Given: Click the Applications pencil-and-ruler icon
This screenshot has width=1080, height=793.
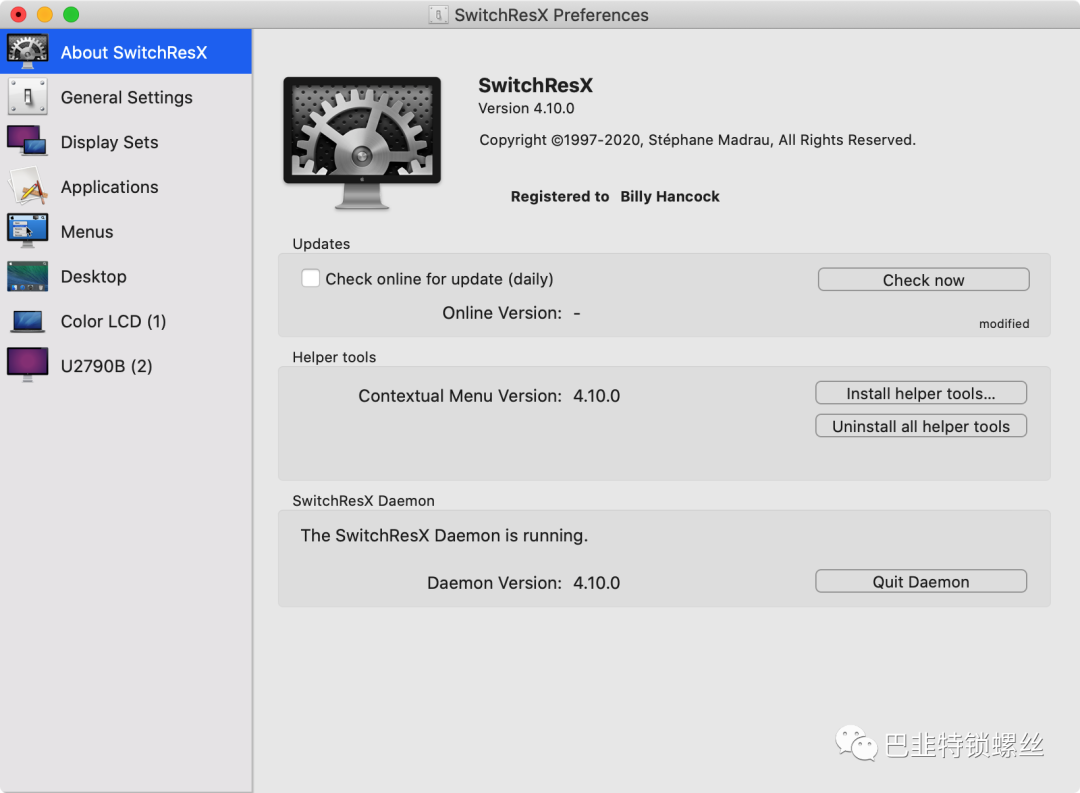Looking at the screenshot, I should 28,186.
